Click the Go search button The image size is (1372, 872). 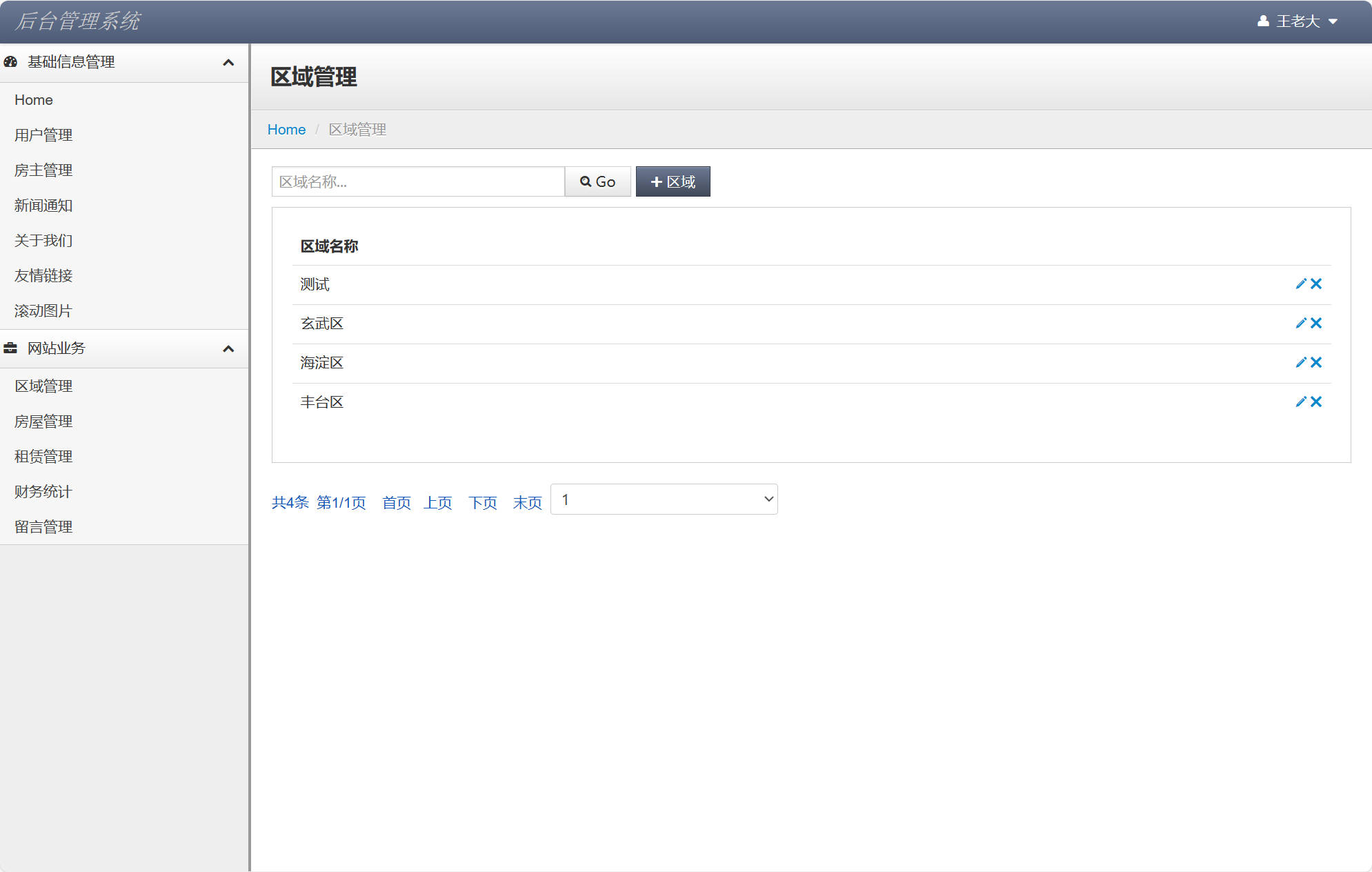click(597, 181)
